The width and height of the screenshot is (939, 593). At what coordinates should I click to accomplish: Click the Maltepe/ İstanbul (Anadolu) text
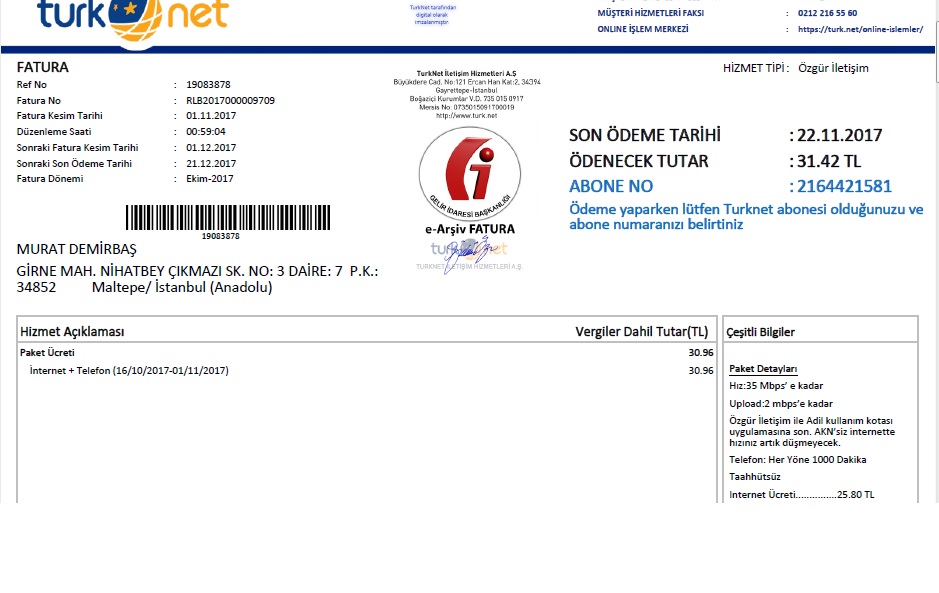(182, 288)
